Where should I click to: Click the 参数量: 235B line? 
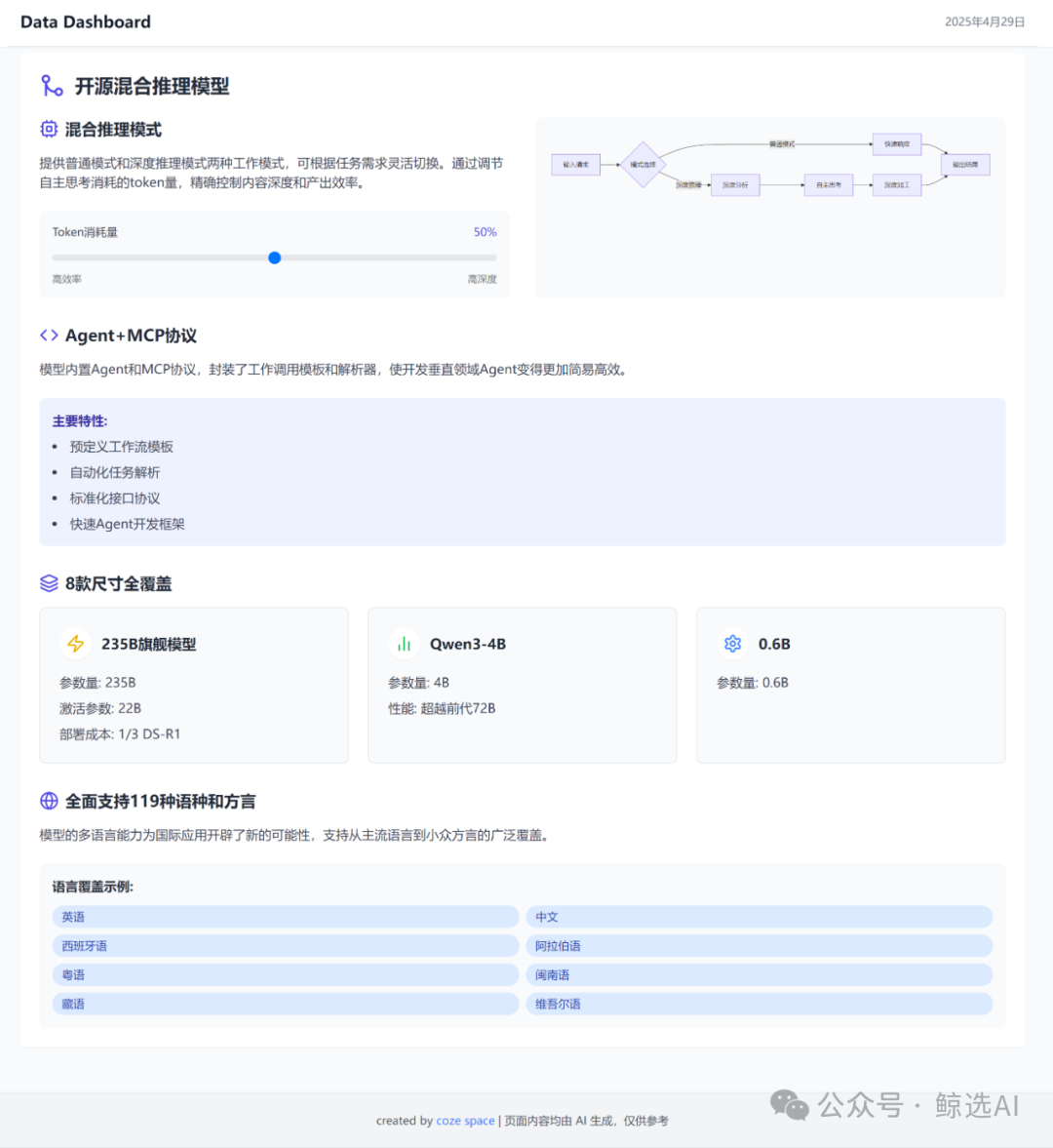97,683
